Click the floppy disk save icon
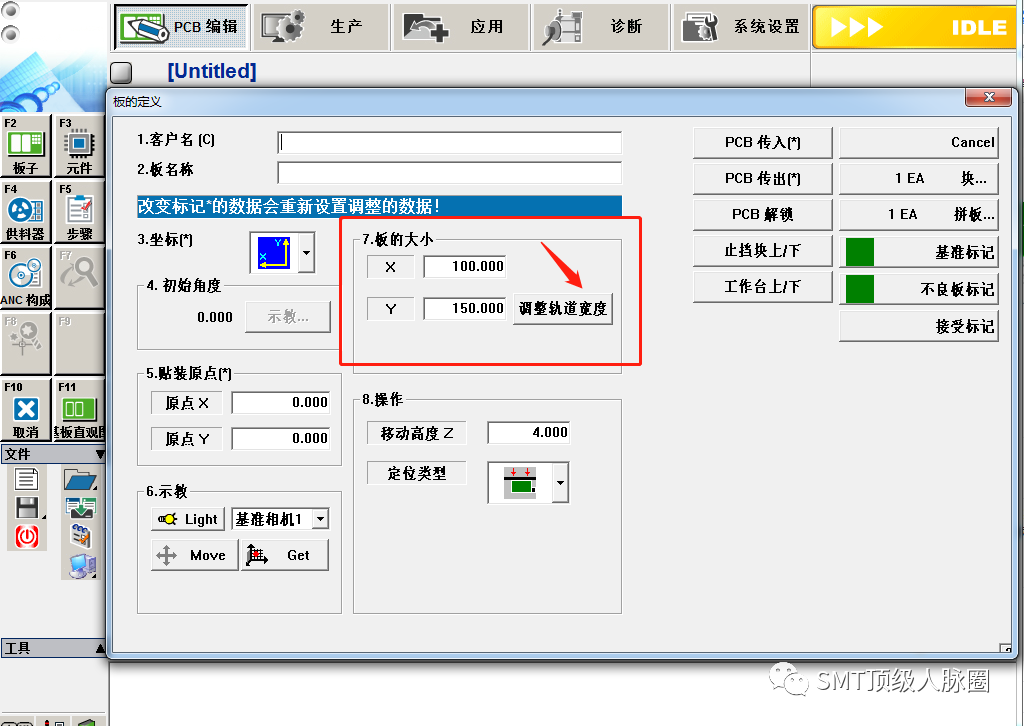 click(26, 507)
